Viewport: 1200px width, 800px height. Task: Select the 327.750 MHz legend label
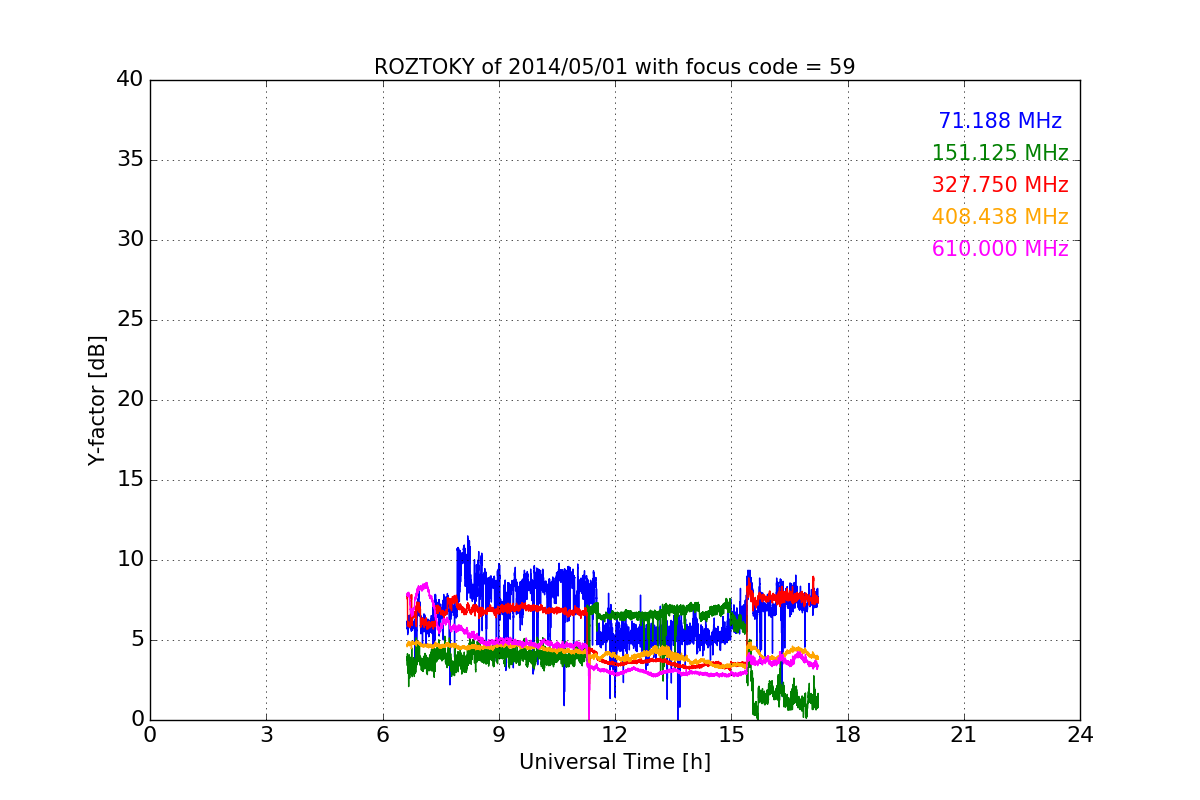tap(1000, 185)
